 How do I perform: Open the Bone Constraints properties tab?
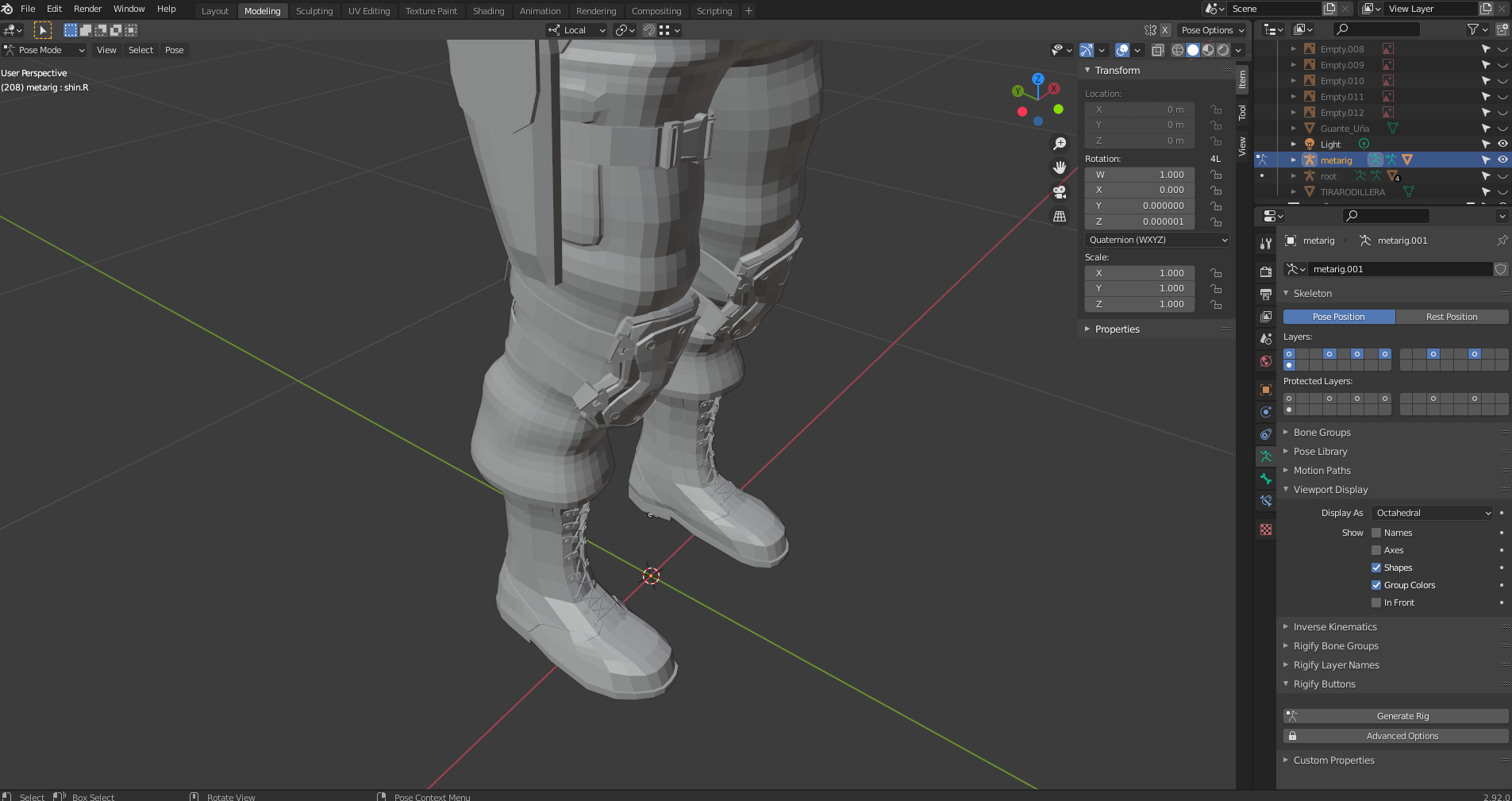1266,501
